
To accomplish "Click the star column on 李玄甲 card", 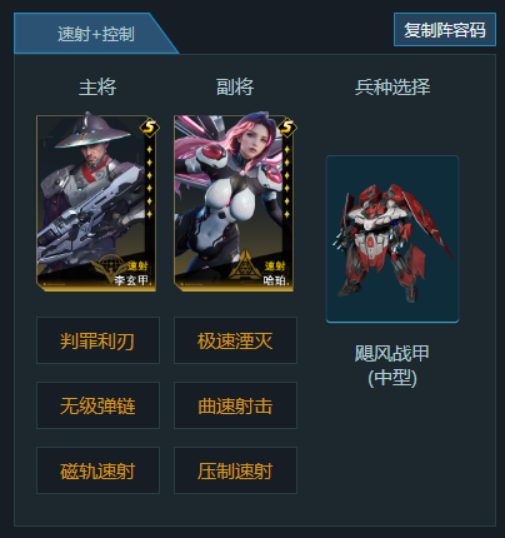I will tap(149, 182).
